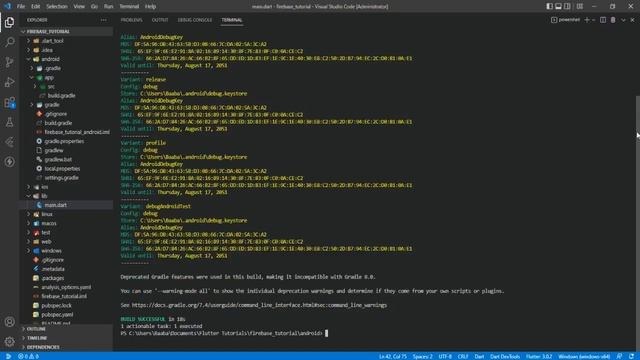Open the Terminal menu

tap(129, 7)
